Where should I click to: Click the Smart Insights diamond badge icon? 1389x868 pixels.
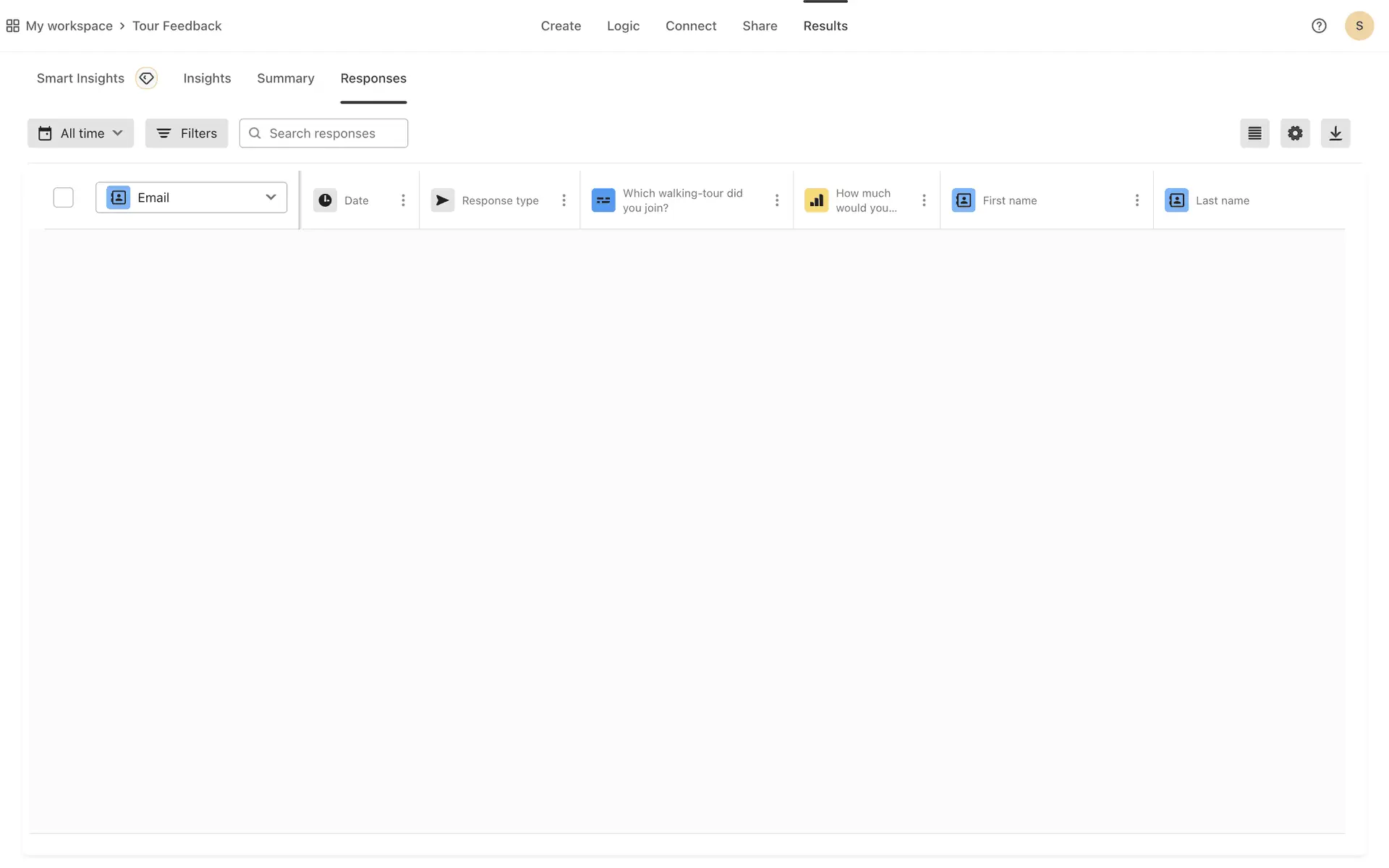(146, 78)
